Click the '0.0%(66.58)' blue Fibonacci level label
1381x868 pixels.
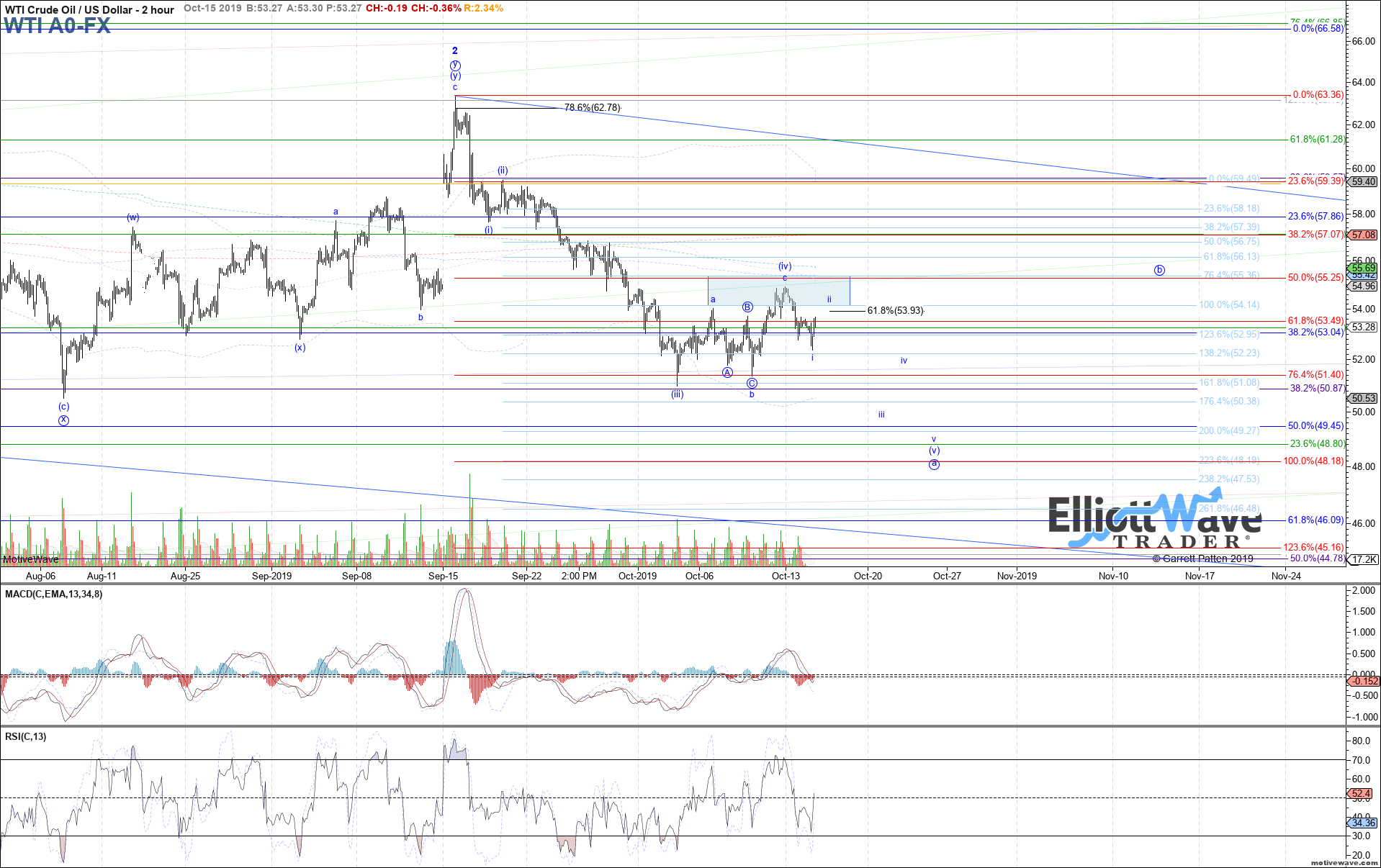pyautogui.click(x=1318, y=28)
